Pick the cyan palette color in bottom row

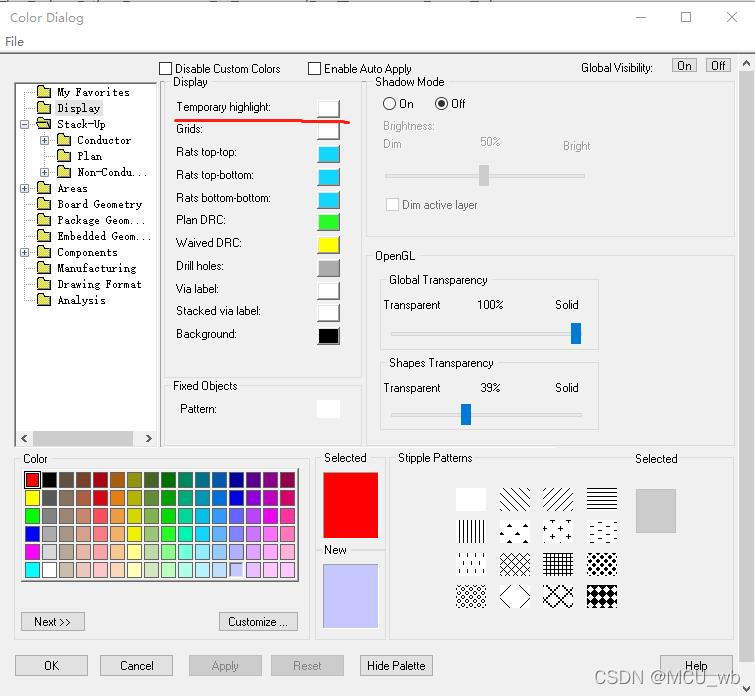click(32, 570)
